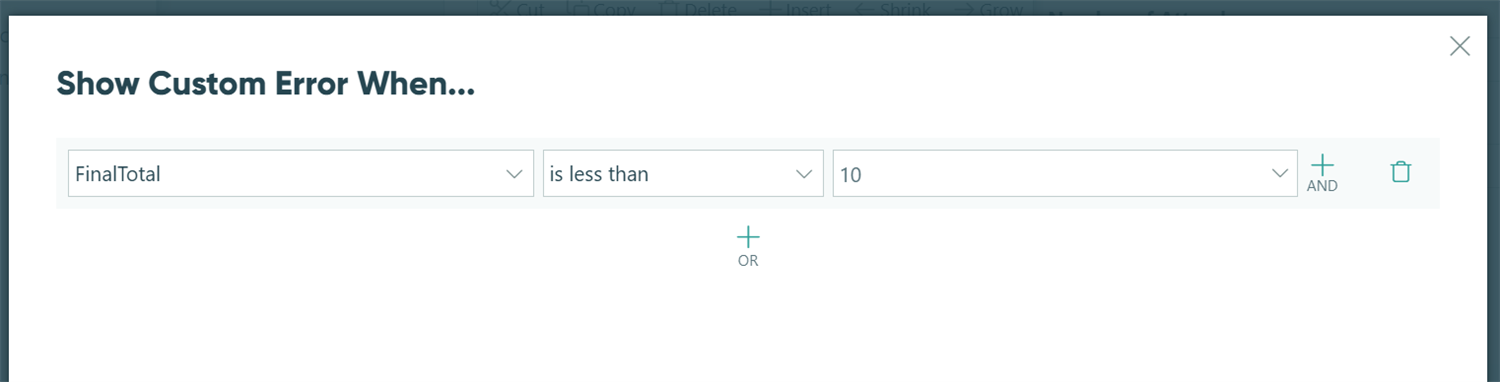Click the 'Show Custom Error When...' heading
Viewport: 1500px width, 382px height.
(265, 84)
